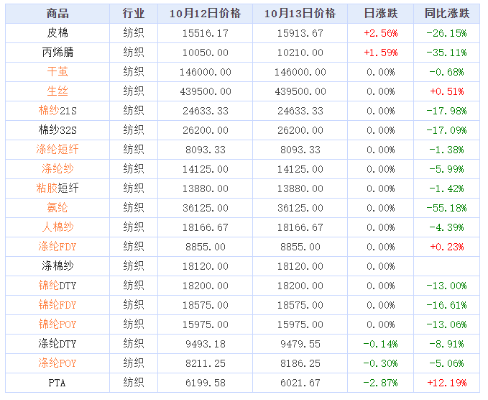Open the 涤纶短纤 link
This screenshot has height=400, width=488.
(x=57, y=149)
